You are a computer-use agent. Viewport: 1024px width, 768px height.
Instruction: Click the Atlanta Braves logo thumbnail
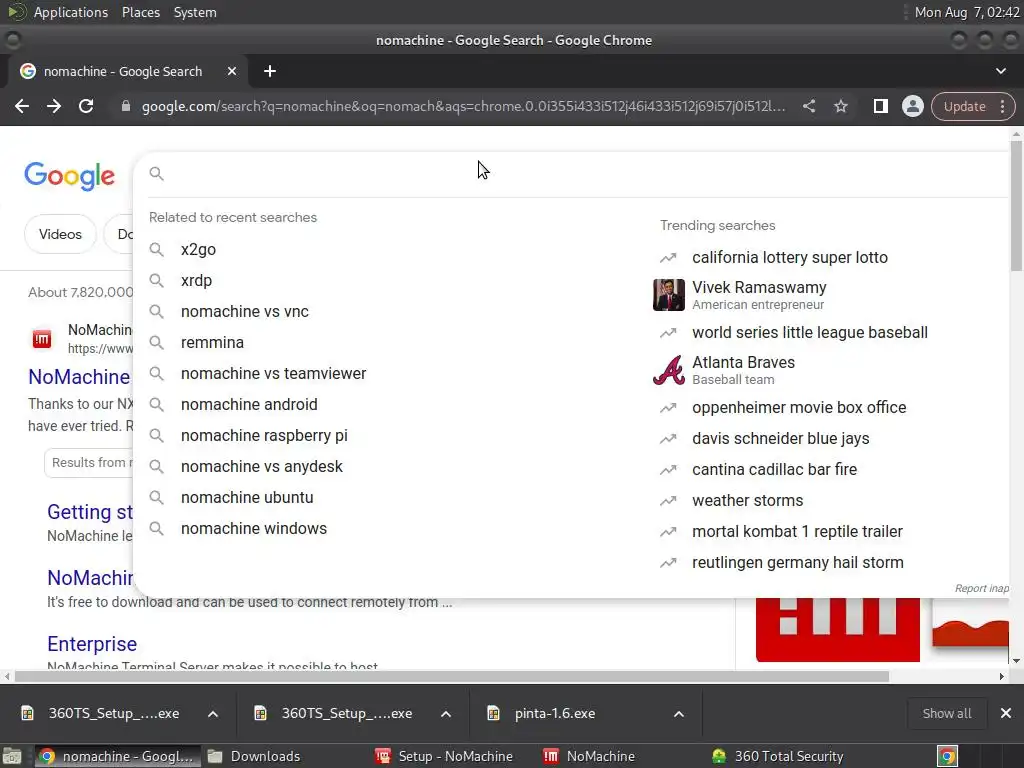tap(669, 370)
